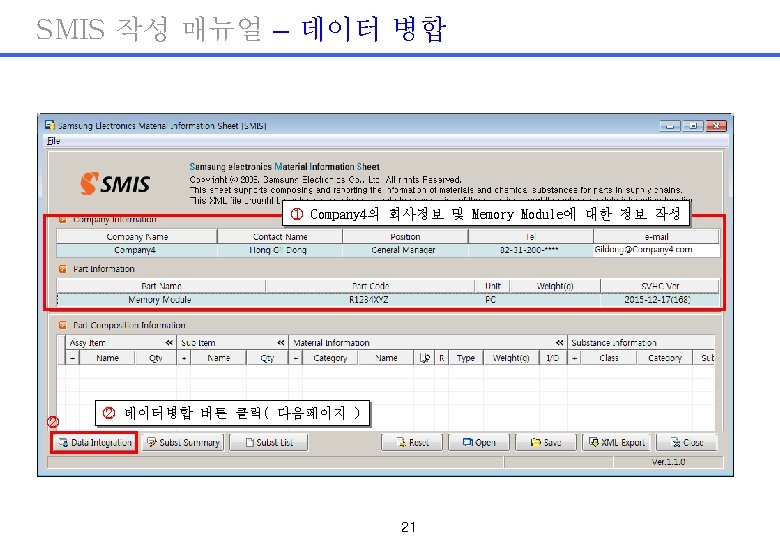Click the Material Information Name column header

[386, 358]
